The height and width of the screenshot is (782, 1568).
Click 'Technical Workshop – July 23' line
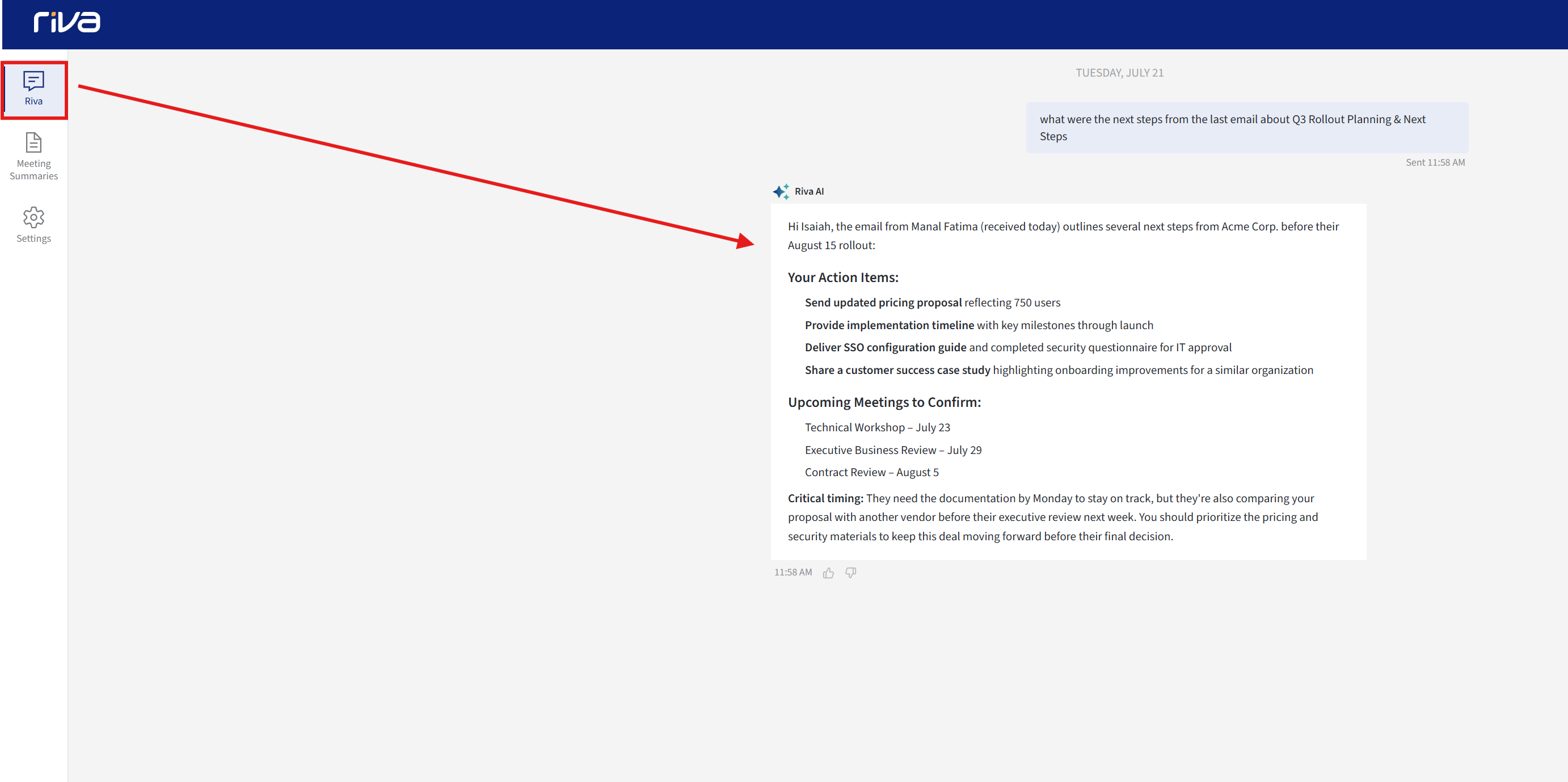coord(877,427)
